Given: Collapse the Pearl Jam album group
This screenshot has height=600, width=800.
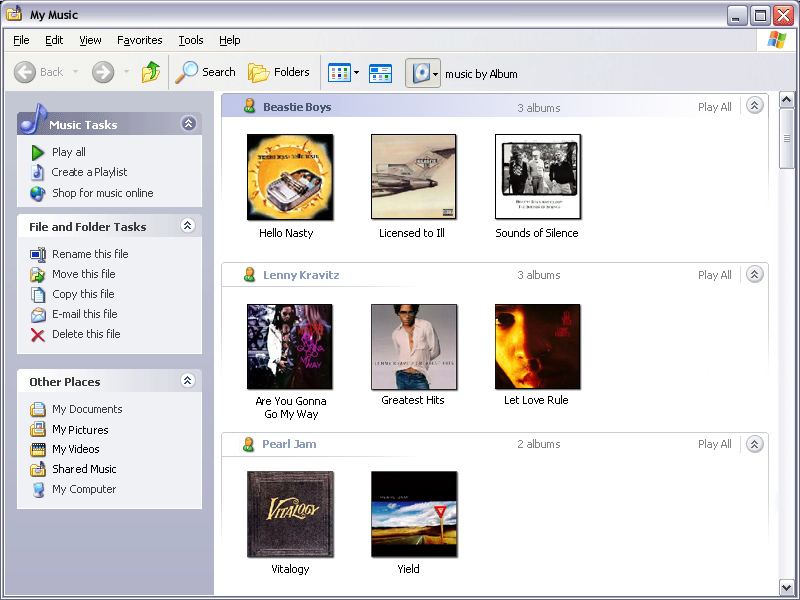Looking at the screenshot, I should tap(755, 444).
